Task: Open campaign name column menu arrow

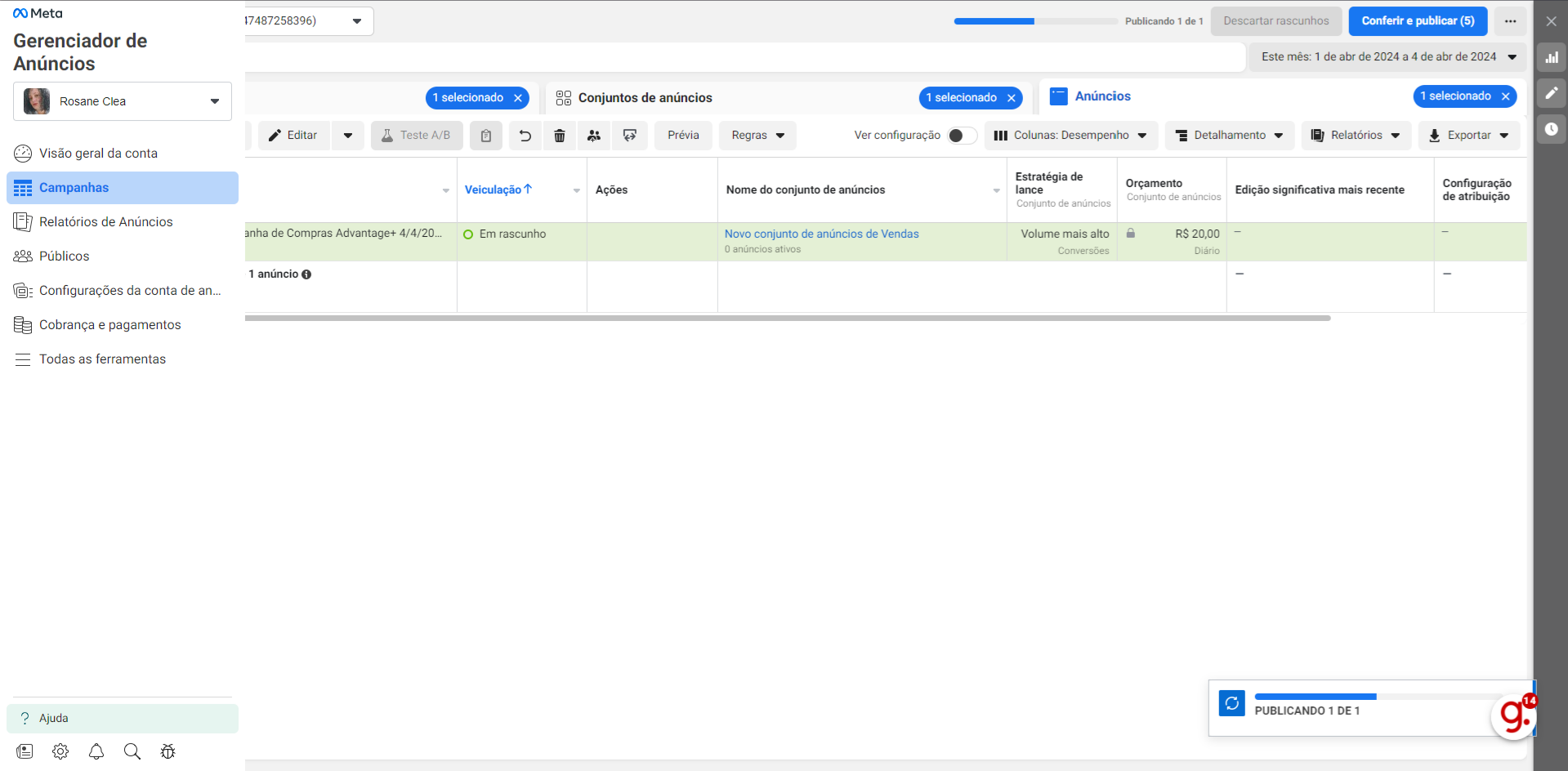Action: coord(446,190)
